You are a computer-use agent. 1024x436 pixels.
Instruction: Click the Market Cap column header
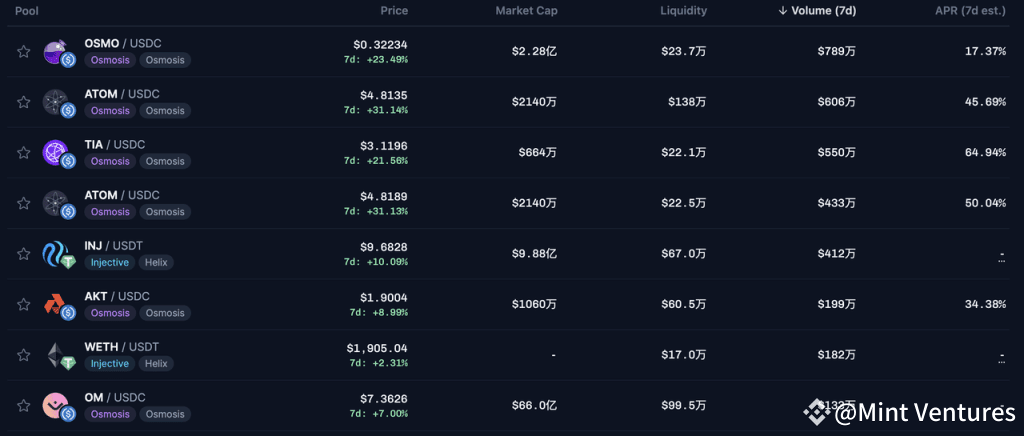click(526, 11)
